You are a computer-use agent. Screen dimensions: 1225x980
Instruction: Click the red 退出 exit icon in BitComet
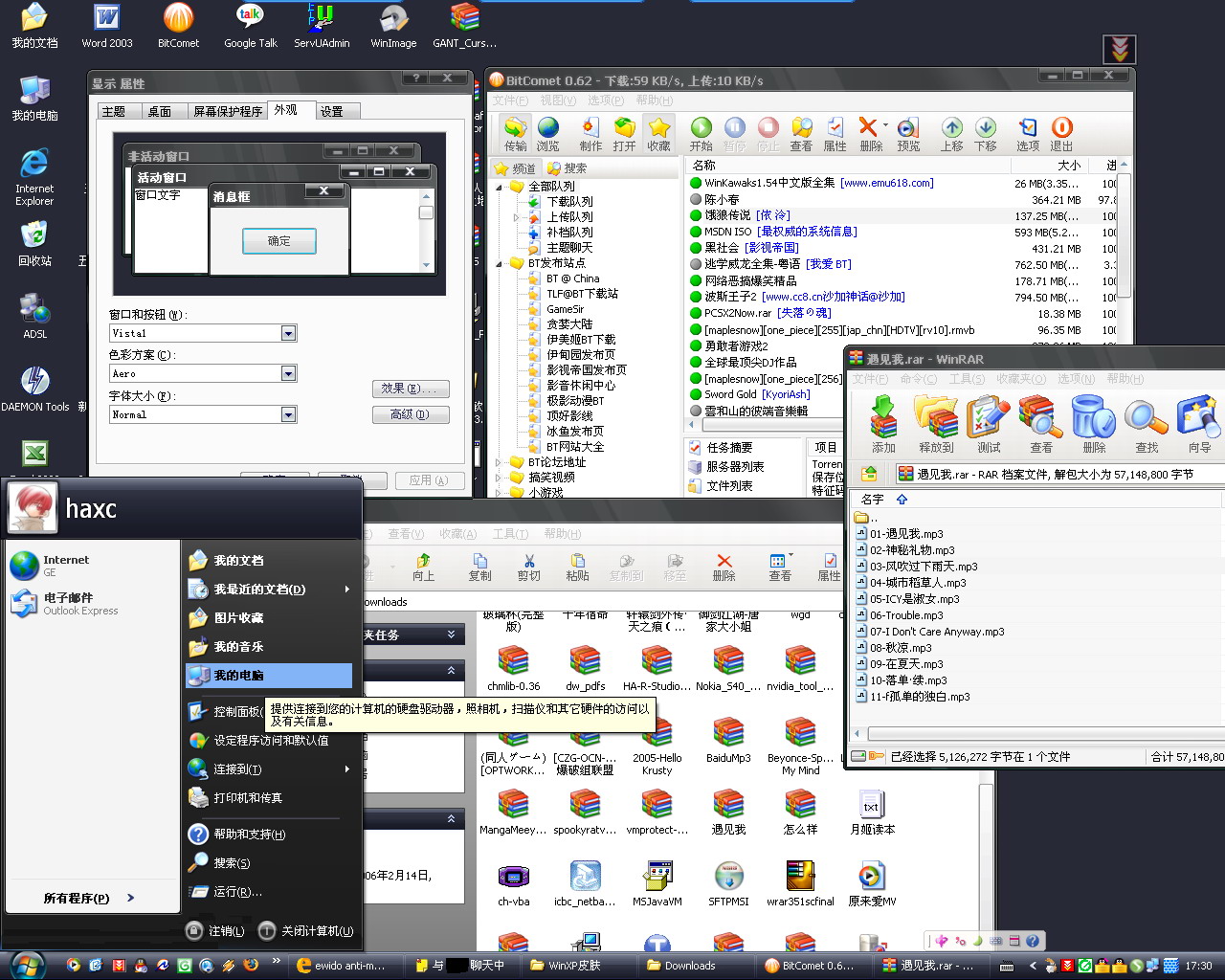(1061, 134)
